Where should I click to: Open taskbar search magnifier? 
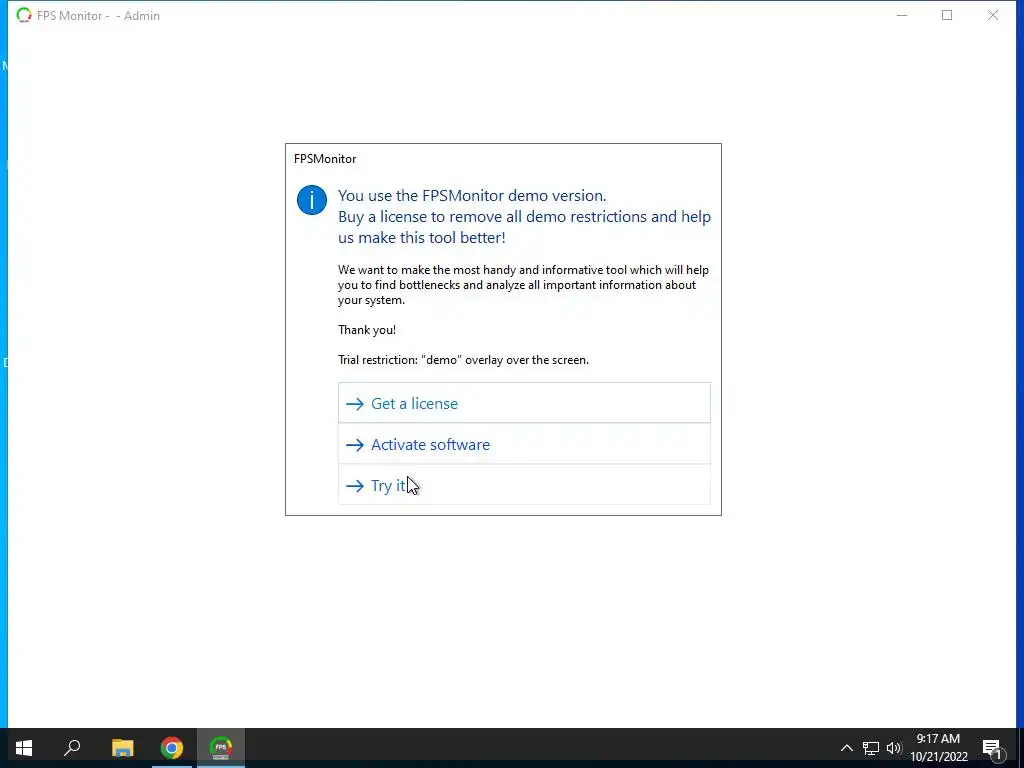[72, 748]
